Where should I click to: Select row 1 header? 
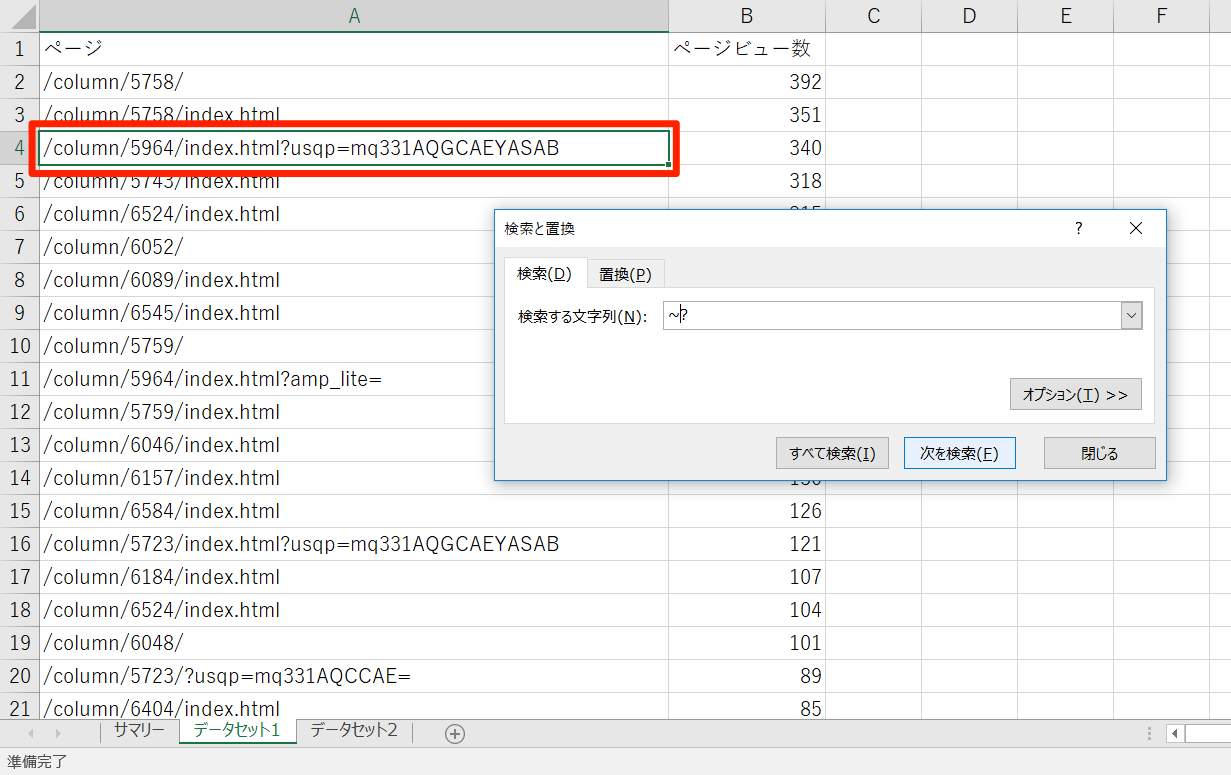click(x=19, y=49)
